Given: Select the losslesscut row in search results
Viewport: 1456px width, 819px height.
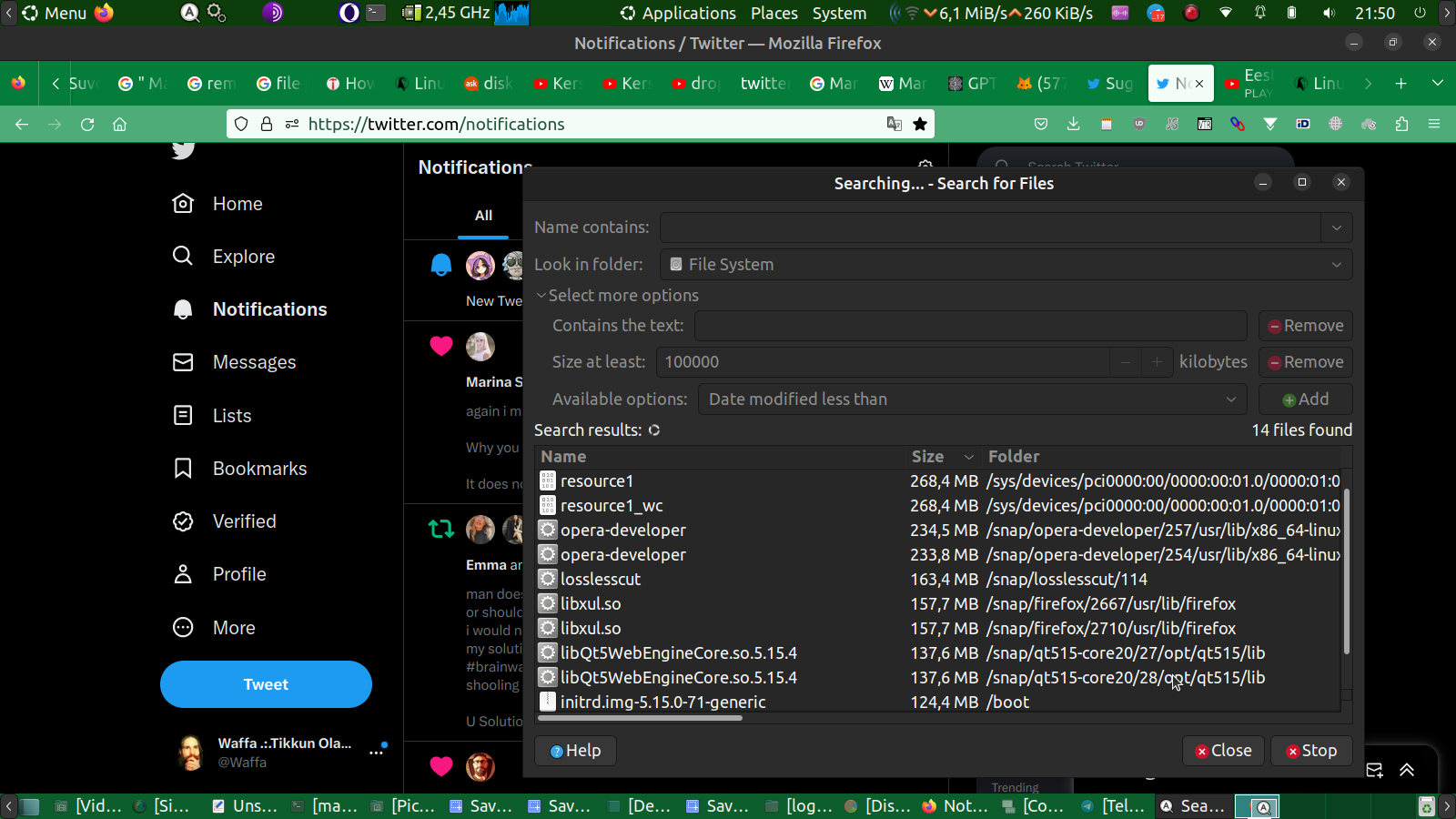Looking at the screenshot, I should tap(938, 580).
